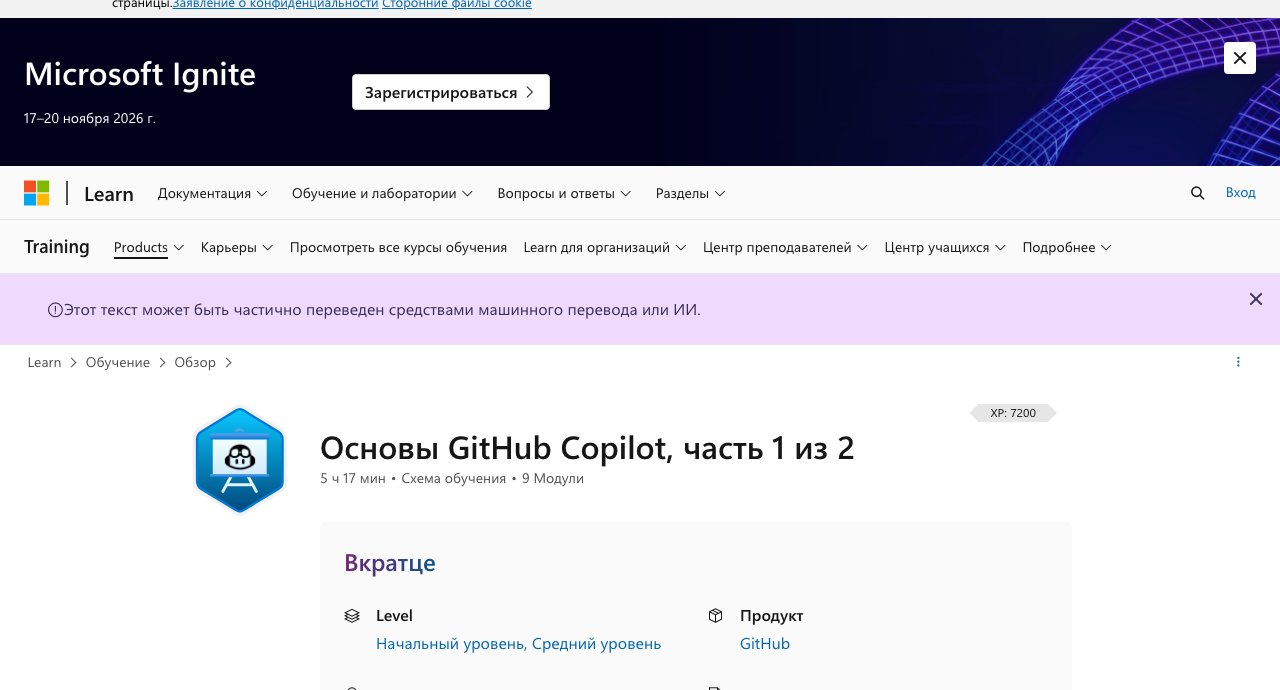Click the Основы GitHub Copilot title
The image size is (1280, 690).
click(x=587, y=448)
